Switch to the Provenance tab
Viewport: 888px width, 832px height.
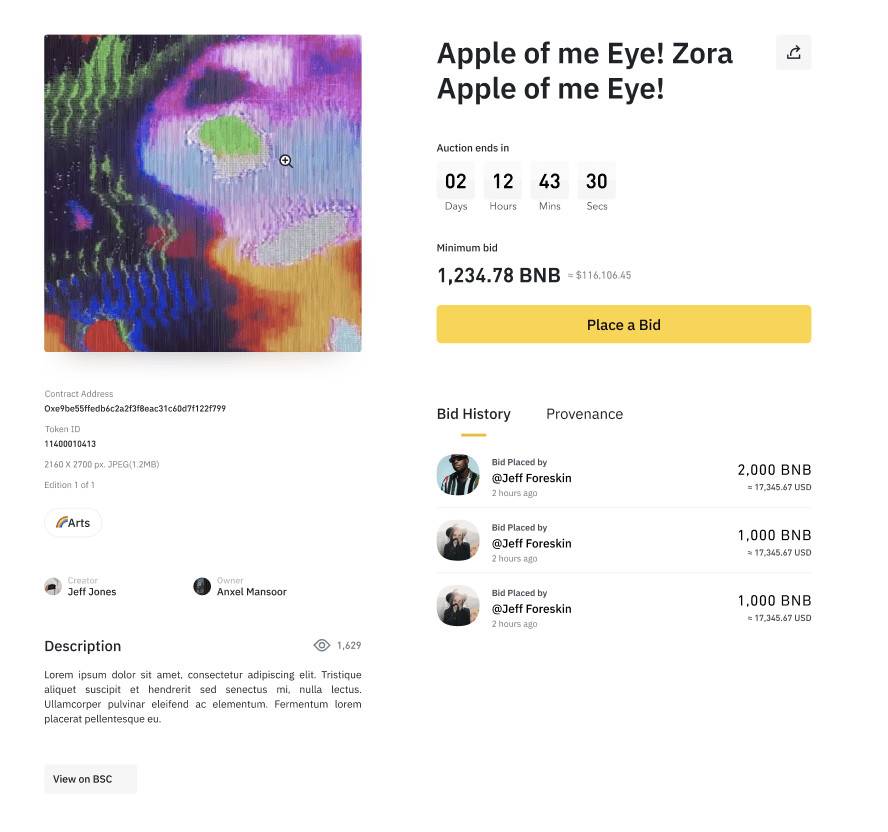click(x=584, y=414)
